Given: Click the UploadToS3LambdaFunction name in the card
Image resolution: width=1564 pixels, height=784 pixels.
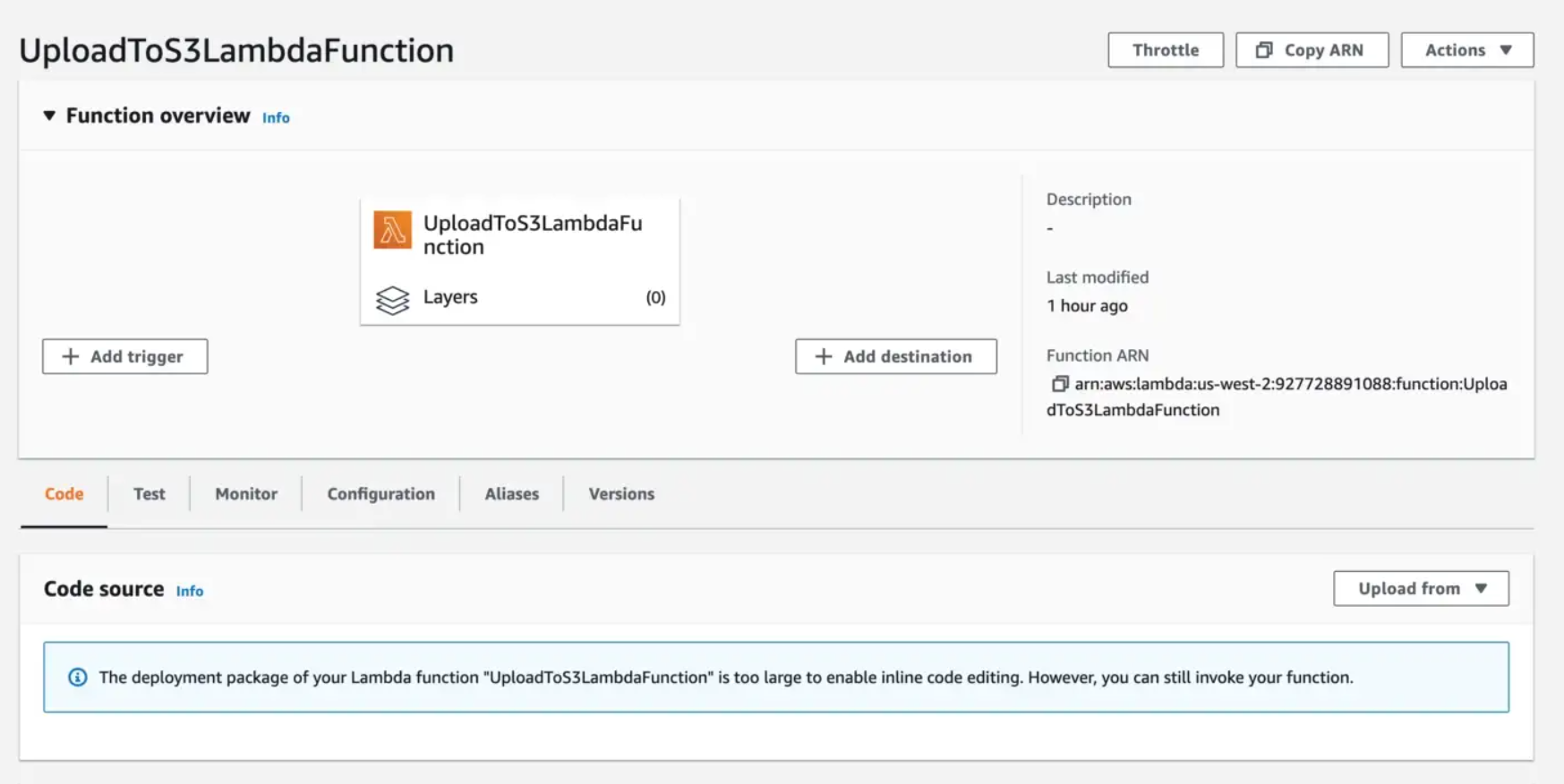Looking at the screenshot, I should tap(533, 234).
